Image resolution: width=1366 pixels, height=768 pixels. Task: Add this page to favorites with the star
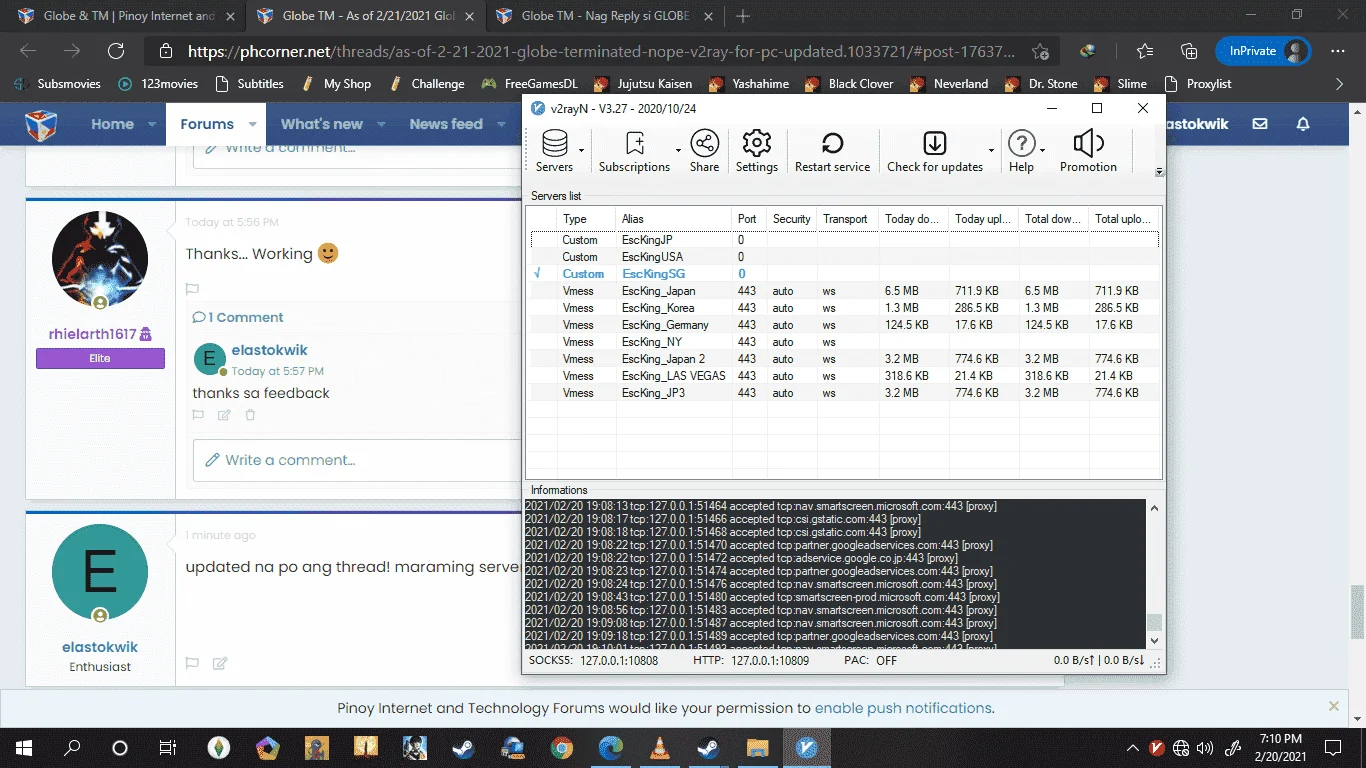tap(1041, 52)
